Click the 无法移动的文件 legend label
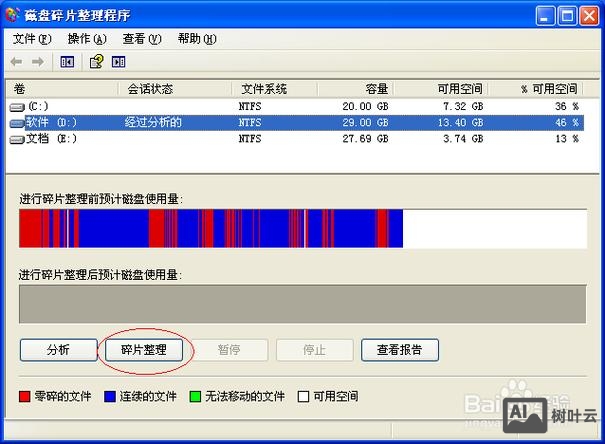Image resolution: width=605 pixels, height=444 pixels. click(245, 396)
